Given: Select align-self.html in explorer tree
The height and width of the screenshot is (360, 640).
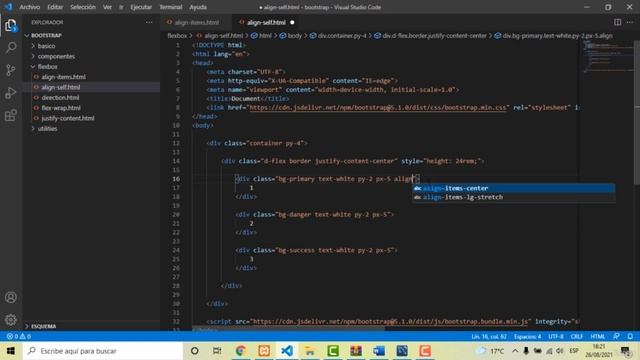Looking at the screenshot, I should [60, 87].
